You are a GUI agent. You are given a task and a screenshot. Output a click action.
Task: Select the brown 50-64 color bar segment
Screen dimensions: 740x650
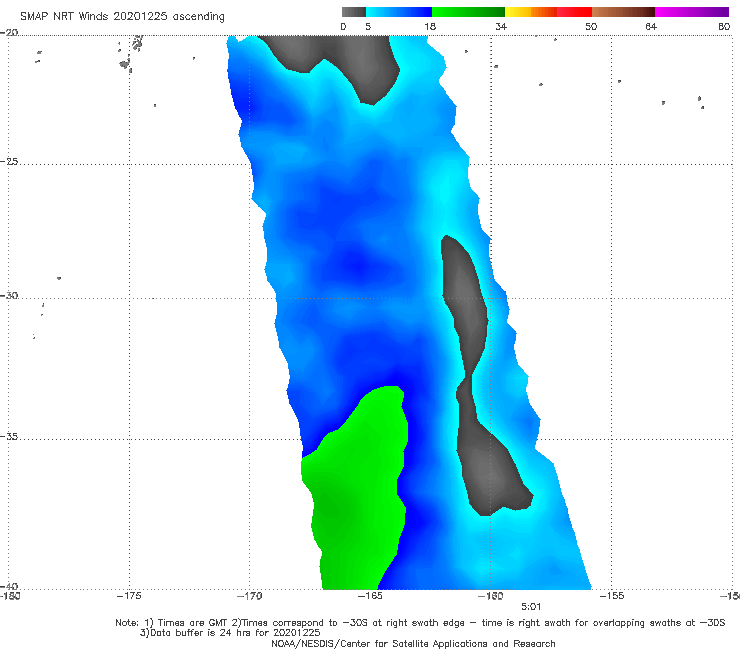[x=623, y=12]
